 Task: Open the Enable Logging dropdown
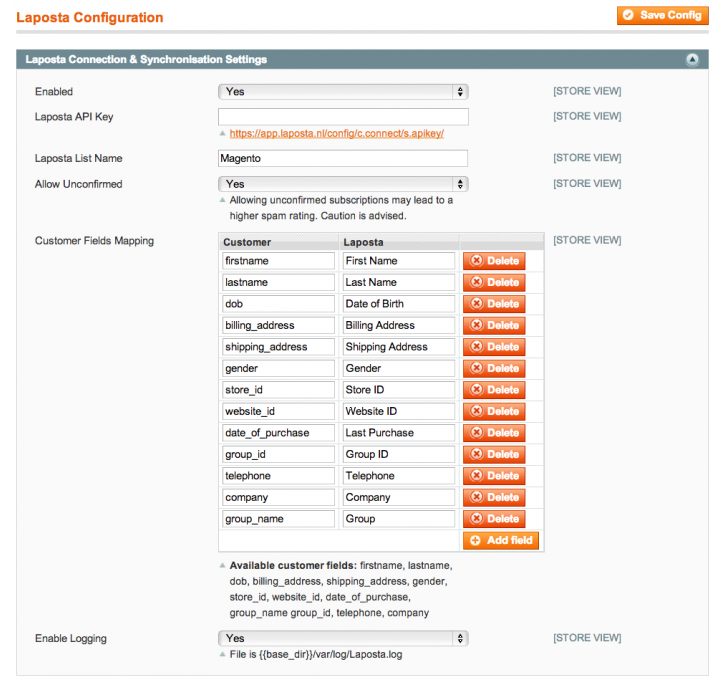point(343,638)
